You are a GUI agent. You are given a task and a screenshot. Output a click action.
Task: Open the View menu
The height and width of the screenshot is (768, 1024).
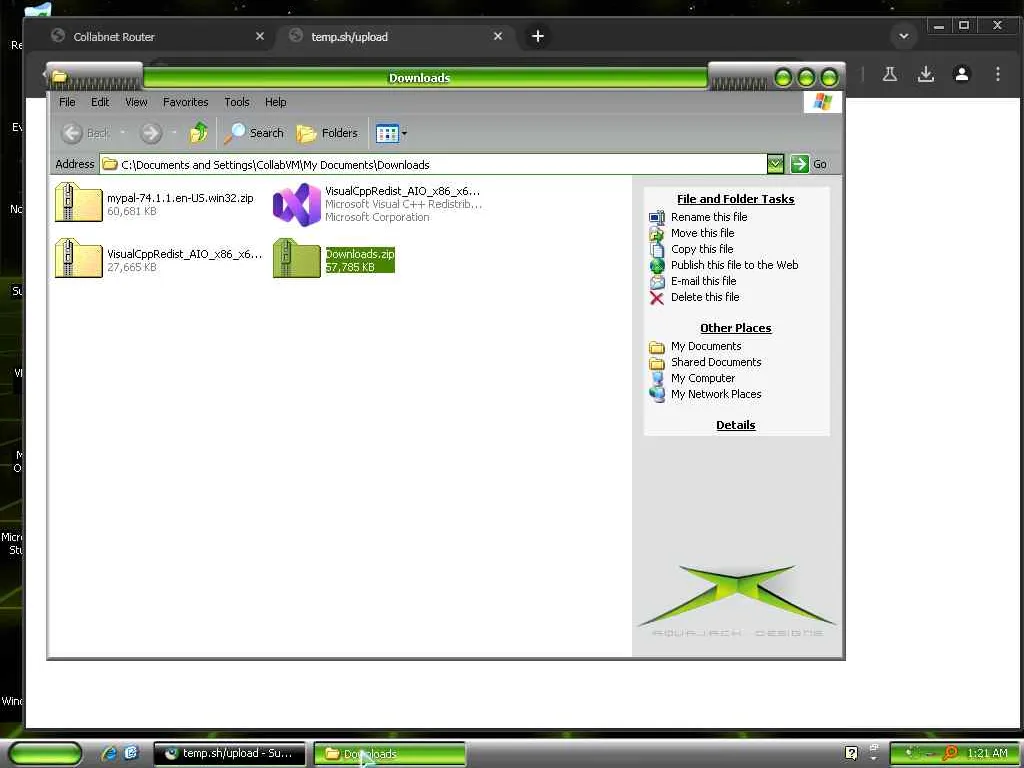pyautogui.click(x=136, y=102)
